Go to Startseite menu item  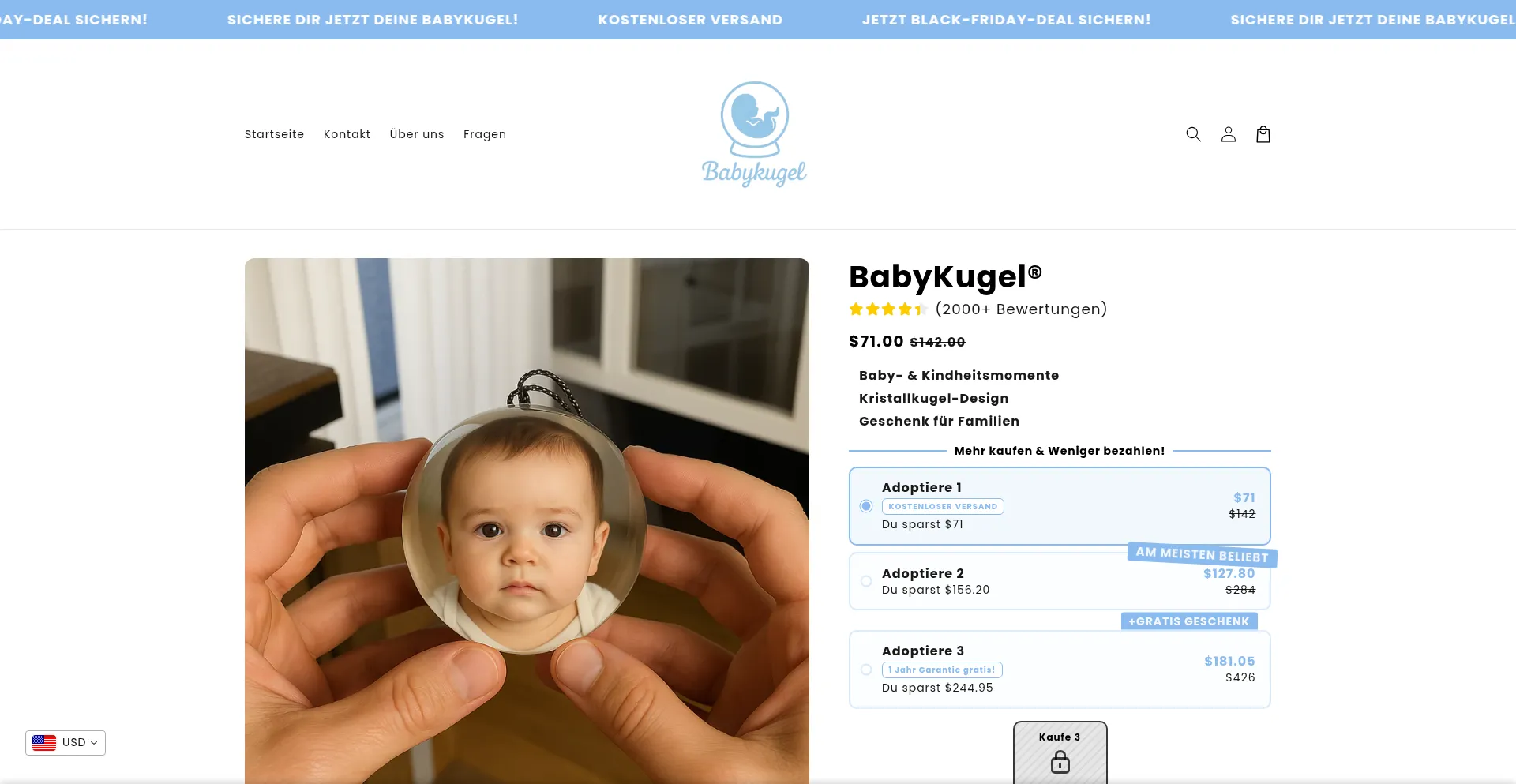pos(274,134)
